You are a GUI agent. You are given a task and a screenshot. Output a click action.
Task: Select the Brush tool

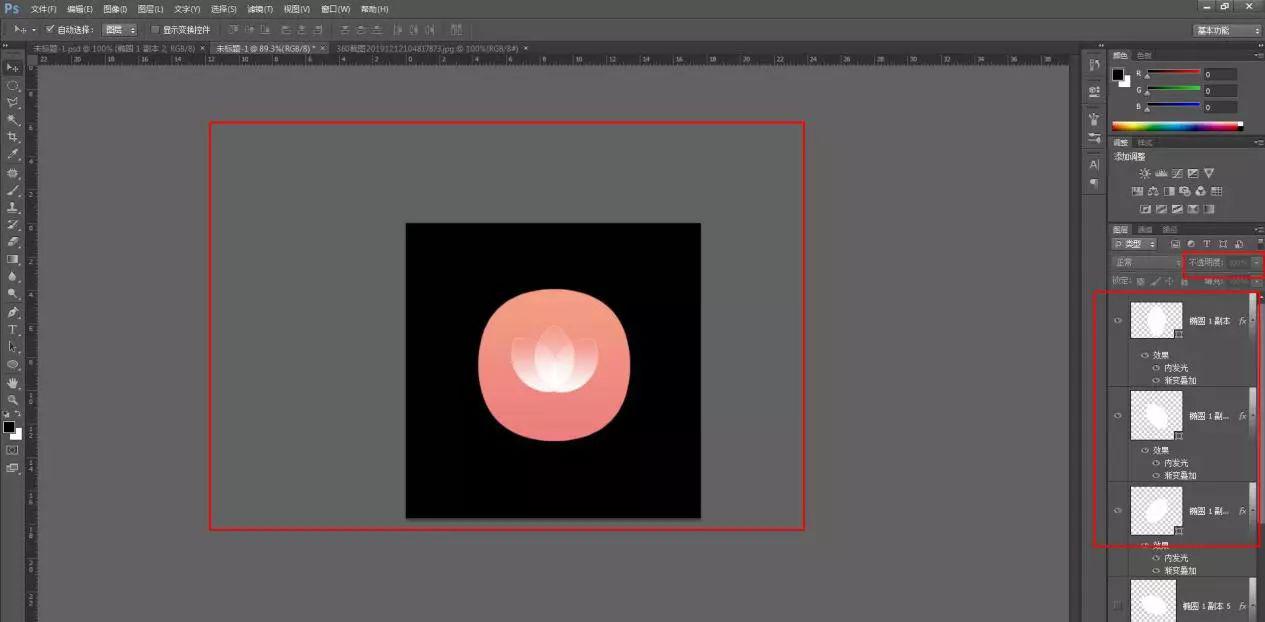click(x=13, y=189)
